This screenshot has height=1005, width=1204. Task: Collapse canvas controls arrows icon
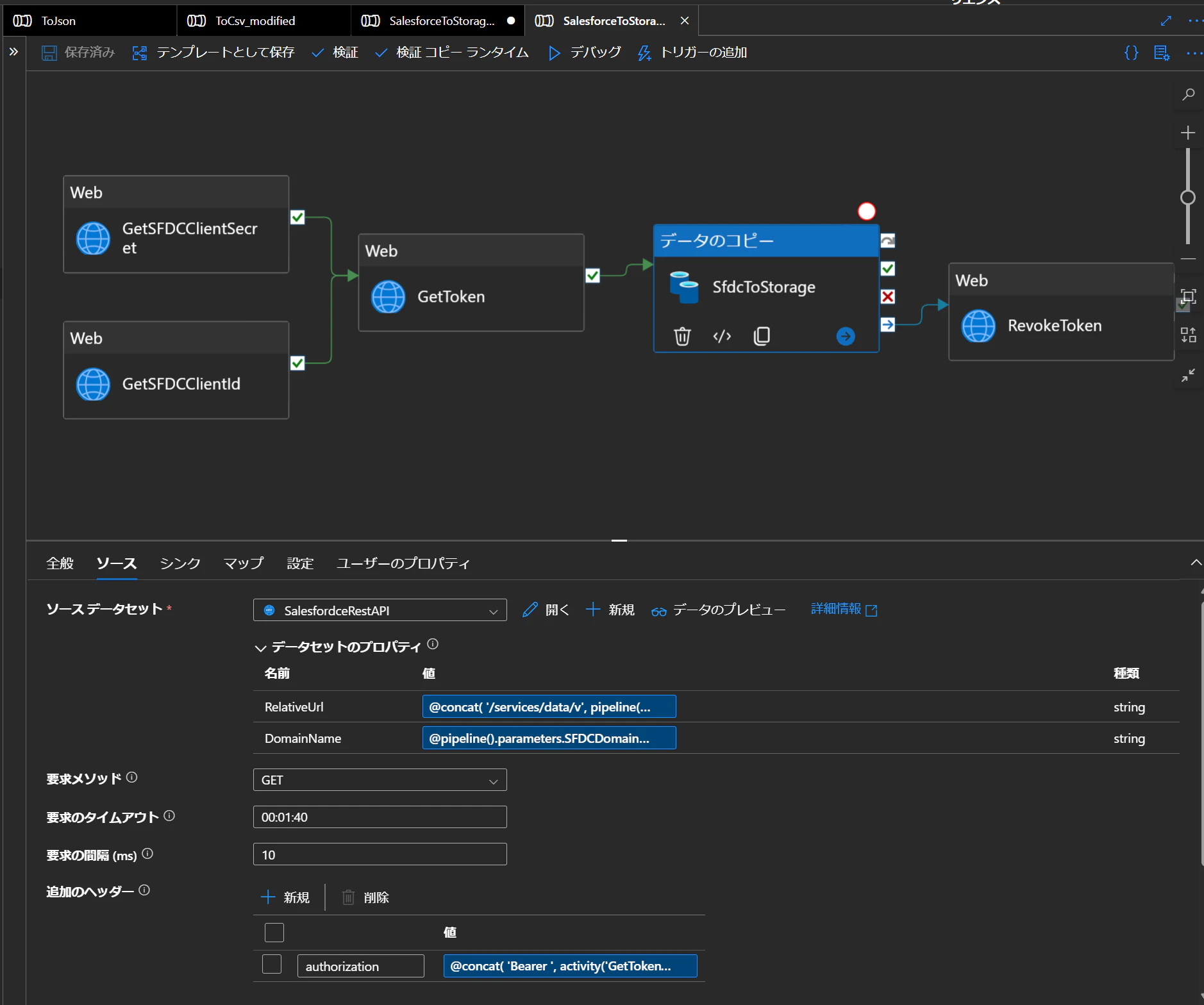(x=1188, y=375)
